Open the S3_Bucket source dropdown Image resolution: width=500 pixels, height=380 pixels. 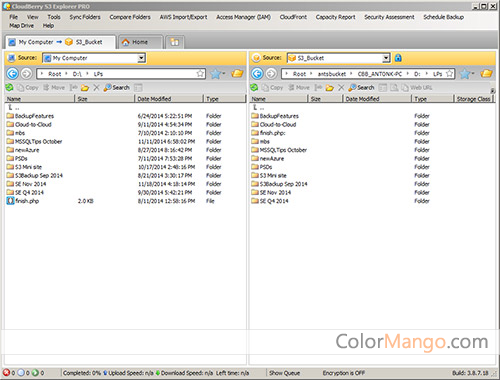click(x=386, y=58)
